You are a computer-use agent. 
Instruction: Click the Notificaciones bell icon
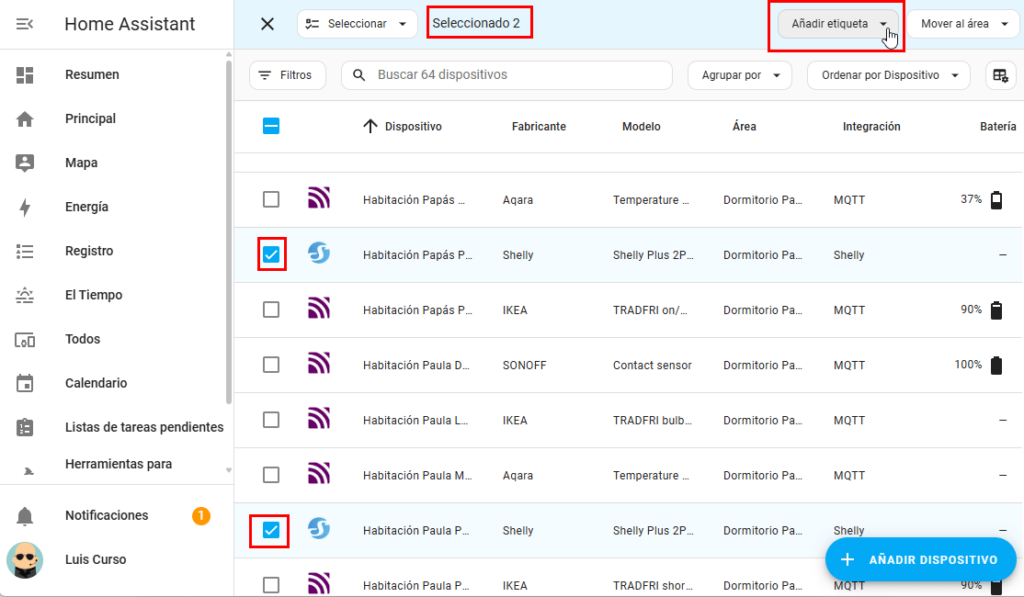[x=25, y=516]
